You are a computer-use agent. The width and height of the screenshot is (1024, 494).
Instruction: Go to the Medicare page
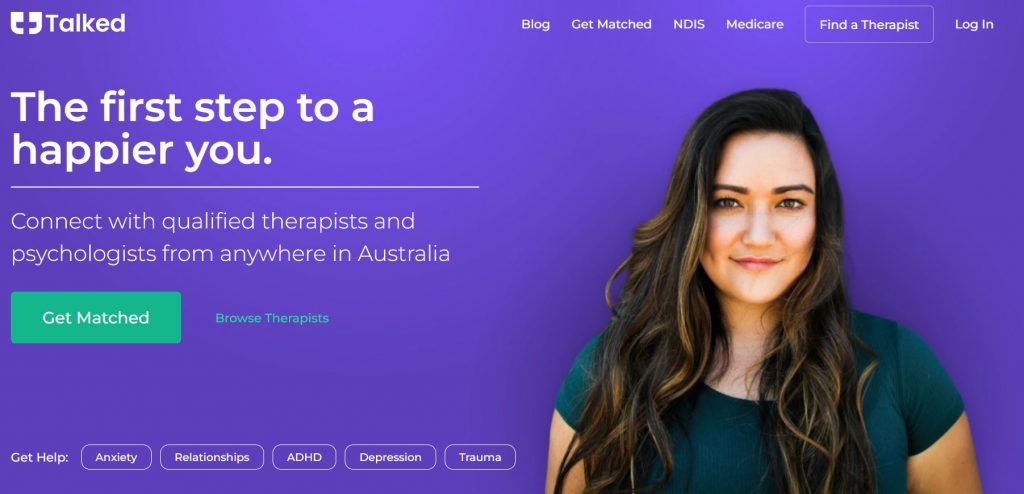click(x=755, y=24)
